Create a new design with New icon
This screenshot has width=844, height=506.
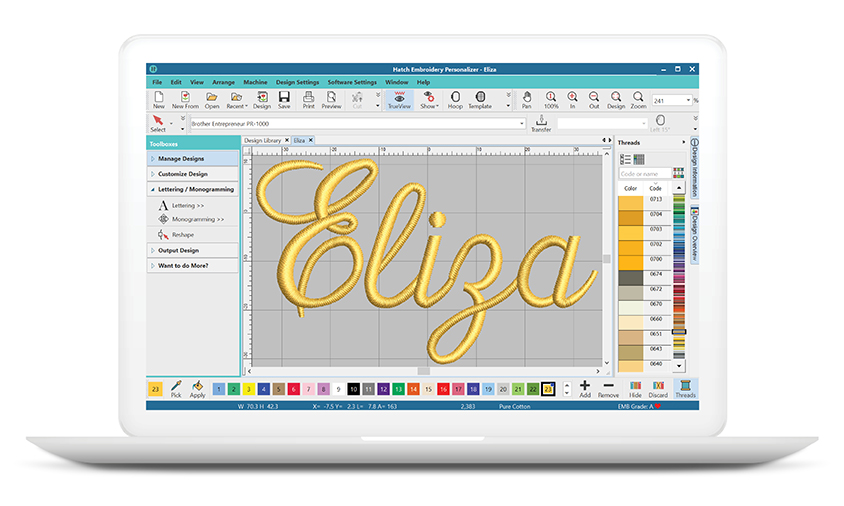pyautogui.click(x=159, y=100)
